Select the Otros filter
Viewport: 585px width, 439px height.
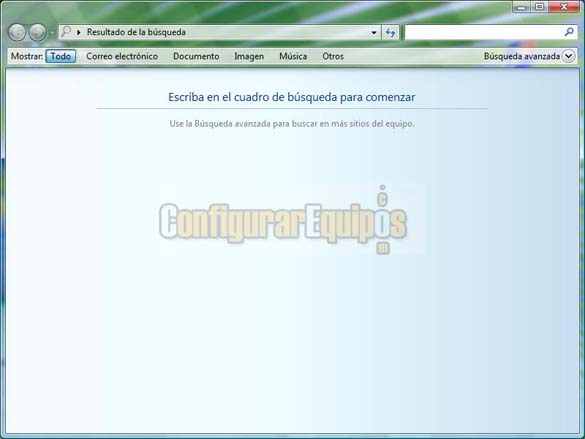click(x=333, y=56)
